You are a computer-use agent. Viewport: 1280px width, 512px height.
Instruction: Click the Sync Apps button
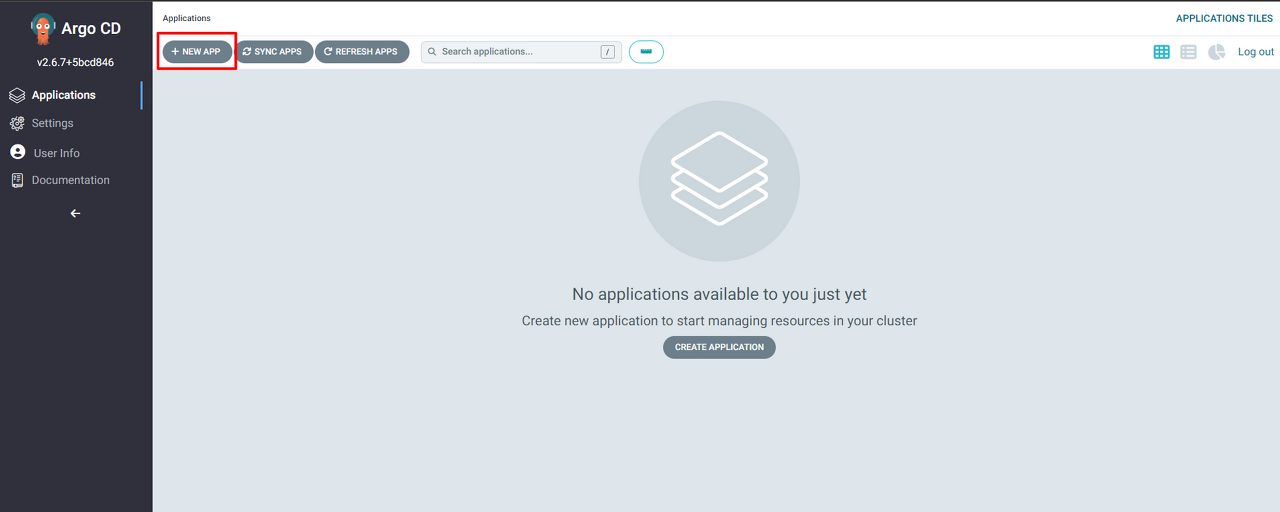pos(274,51)
